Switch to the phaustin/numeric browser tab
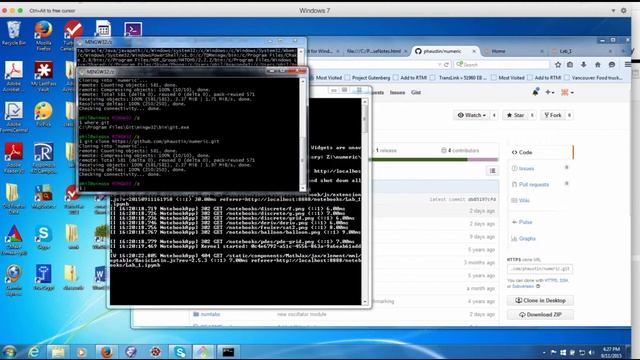This screenshot has width=640, height=360. tap(444, 51)
